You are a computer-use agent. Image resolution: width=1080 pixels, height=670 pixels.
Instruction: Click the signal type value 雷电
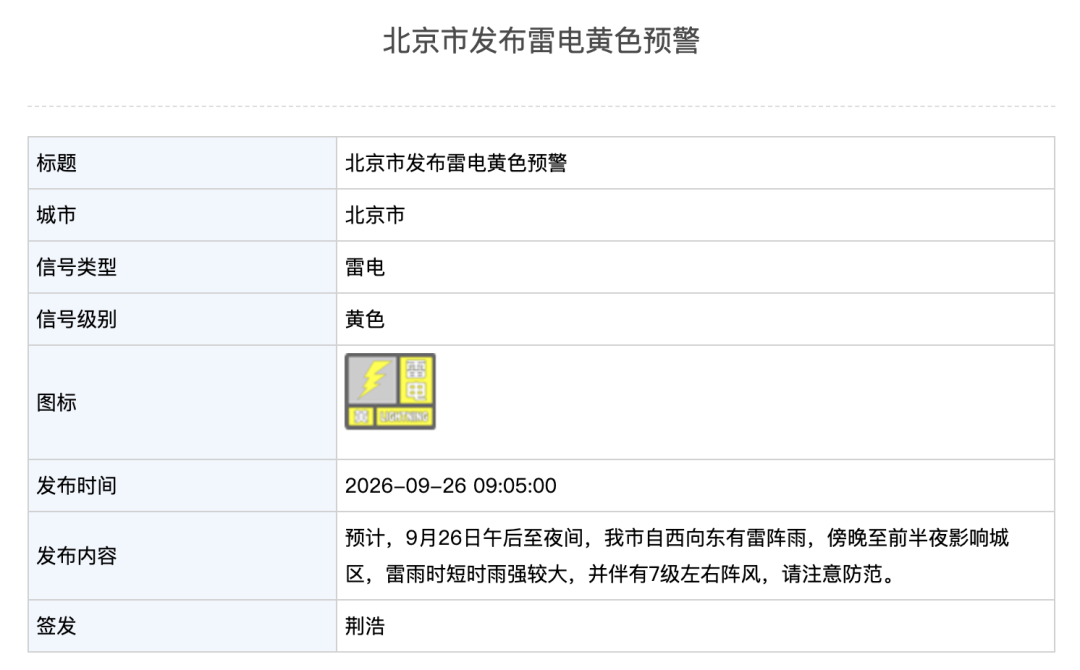tap(364, 267)
